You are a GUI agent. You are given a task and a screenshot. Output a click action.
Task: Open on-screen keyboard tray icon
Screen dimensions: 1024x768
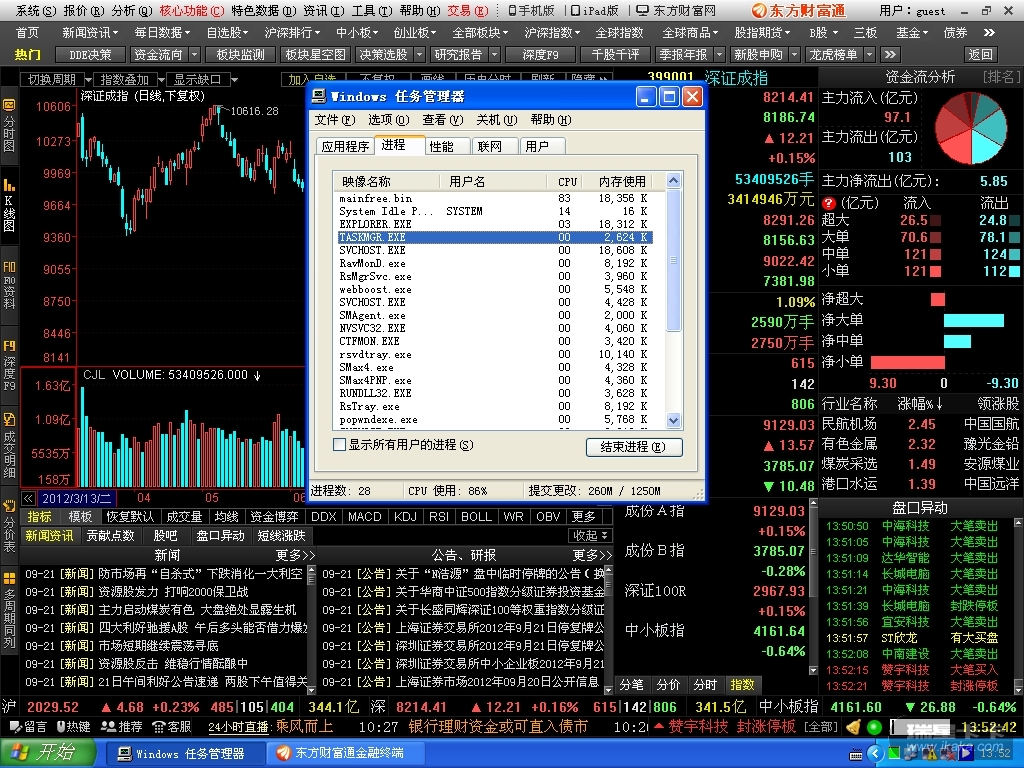tap(856, 754)
